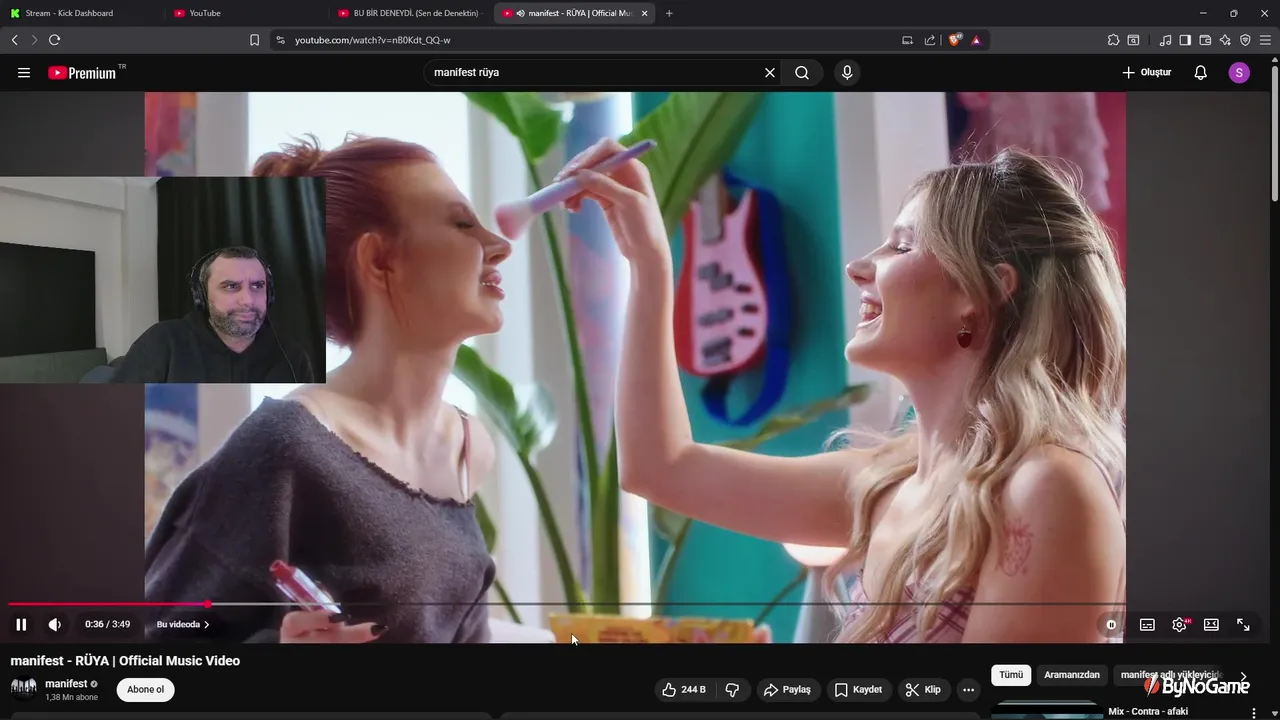Subscribe with the Abone ol button
Screen dimensions: 1280x720
pyautogui.click(x=145, y=690)
